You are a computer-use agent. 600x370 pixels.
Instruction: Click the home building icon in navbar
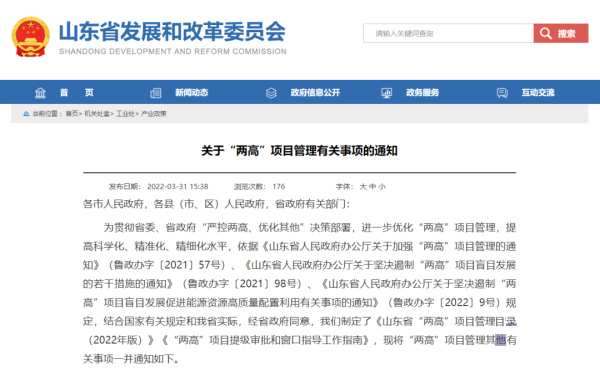[x=40, y=93]
